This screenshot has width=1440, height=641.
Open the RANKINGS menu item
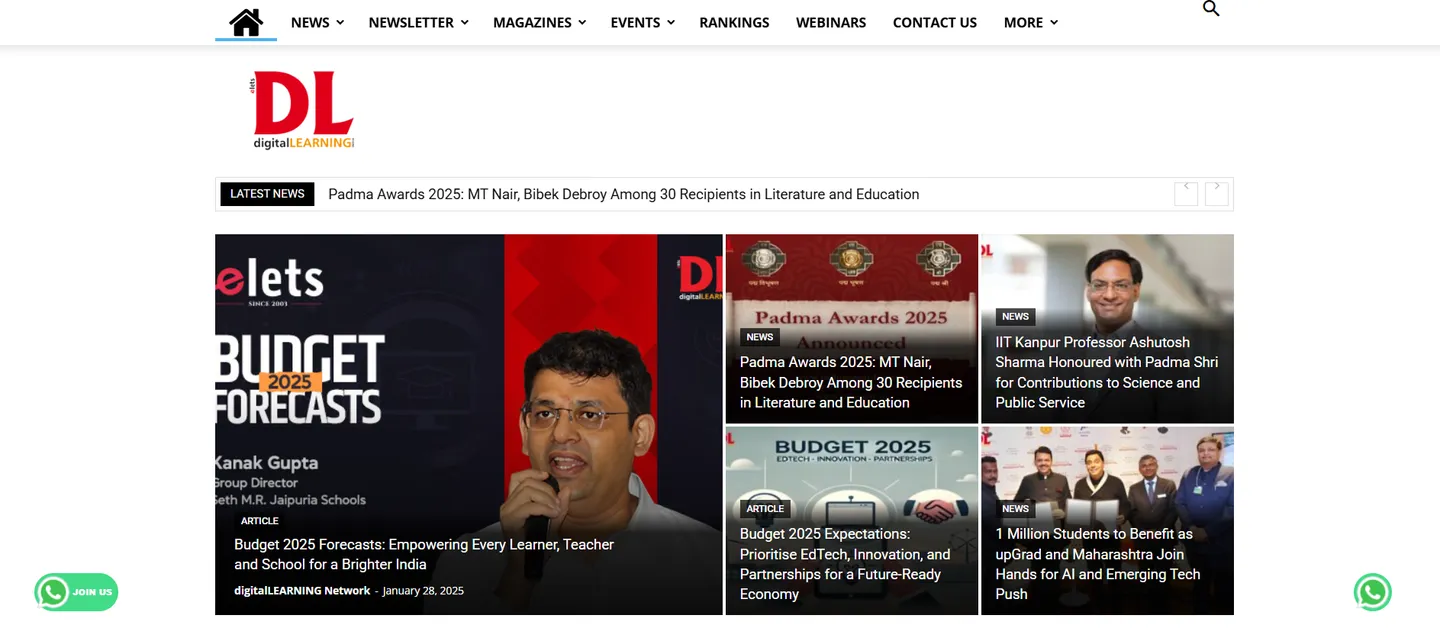point(734,22)
